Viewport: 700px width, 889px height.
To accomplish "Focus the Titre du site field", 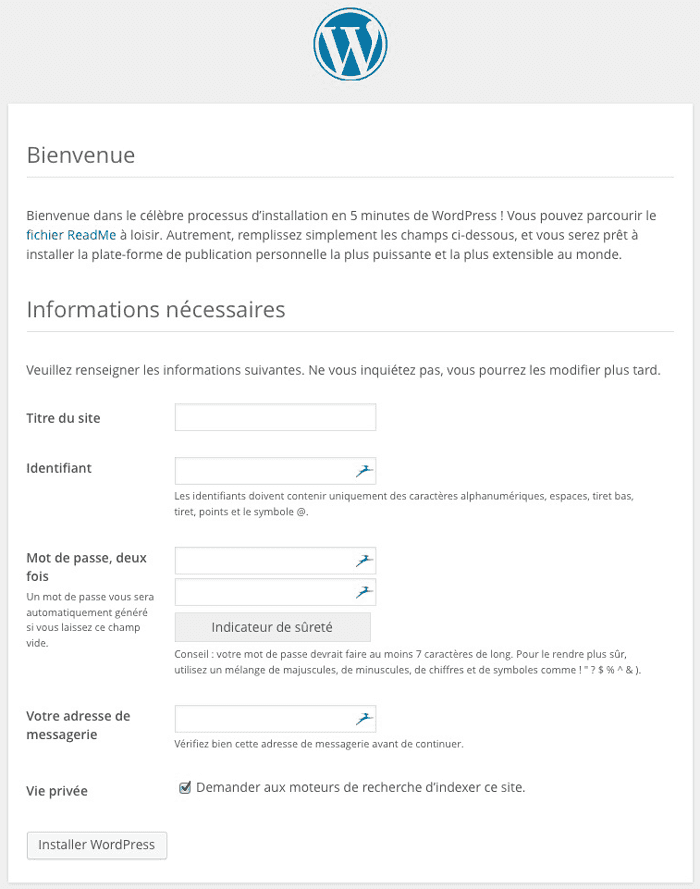I will [275, 417].
